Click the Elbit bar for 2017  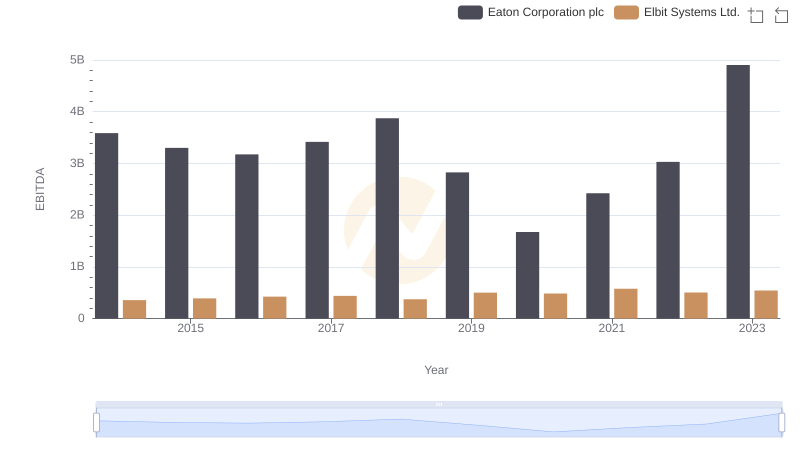(x=345, y=307)
